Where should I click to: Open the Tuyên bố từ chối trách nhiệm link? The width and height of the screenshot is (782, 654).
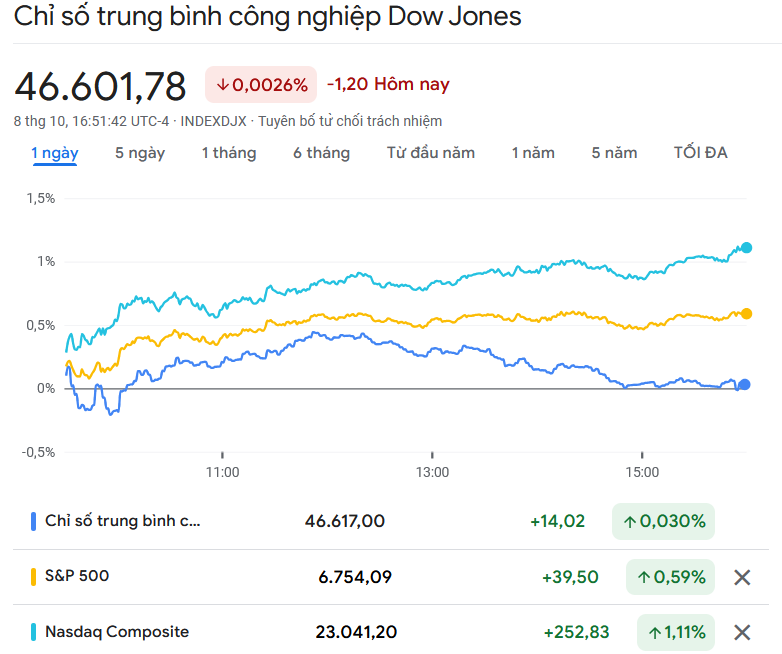tap(350, 121)
